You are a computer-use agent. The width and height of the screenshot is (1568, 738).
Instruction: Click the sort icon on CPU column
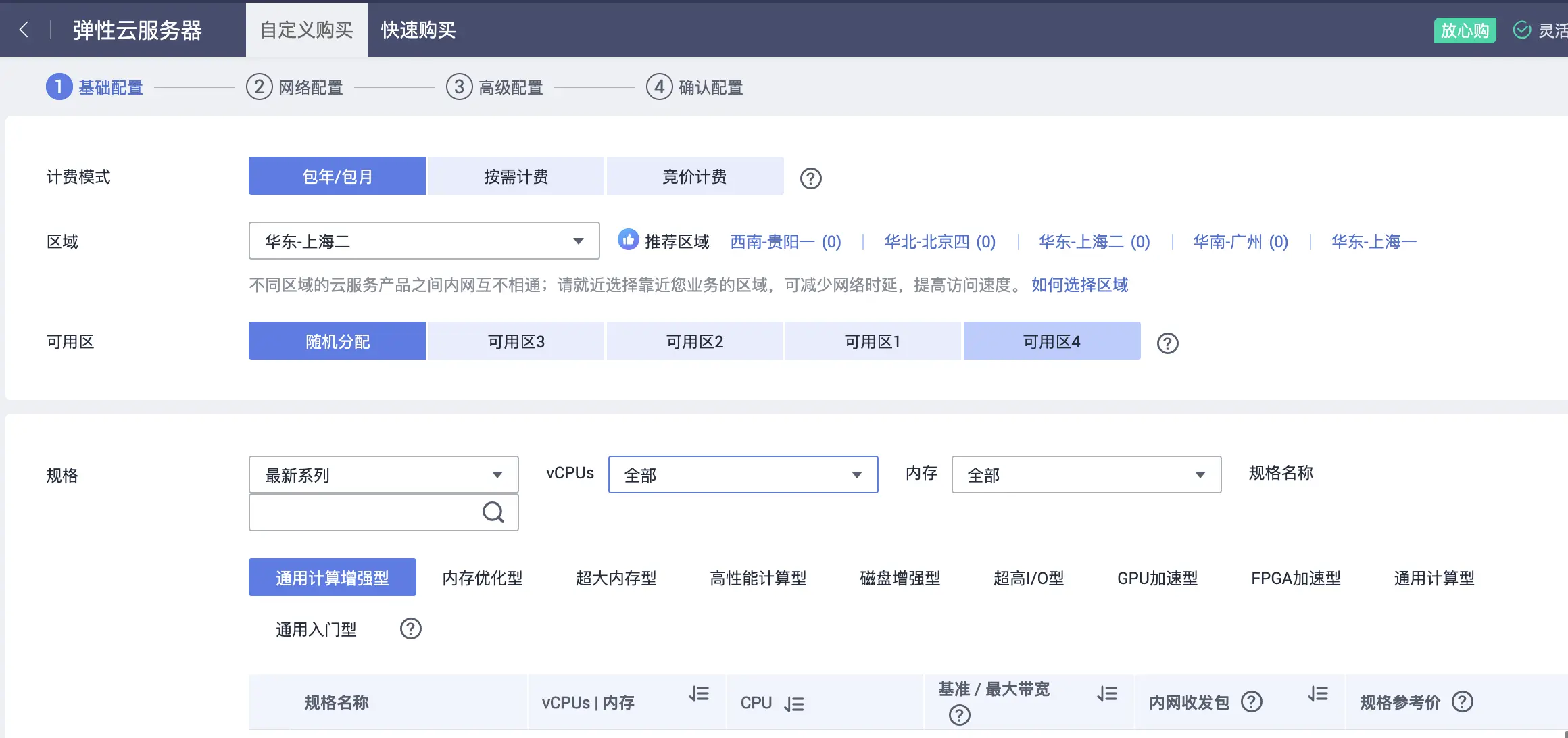tap(795, 704)
